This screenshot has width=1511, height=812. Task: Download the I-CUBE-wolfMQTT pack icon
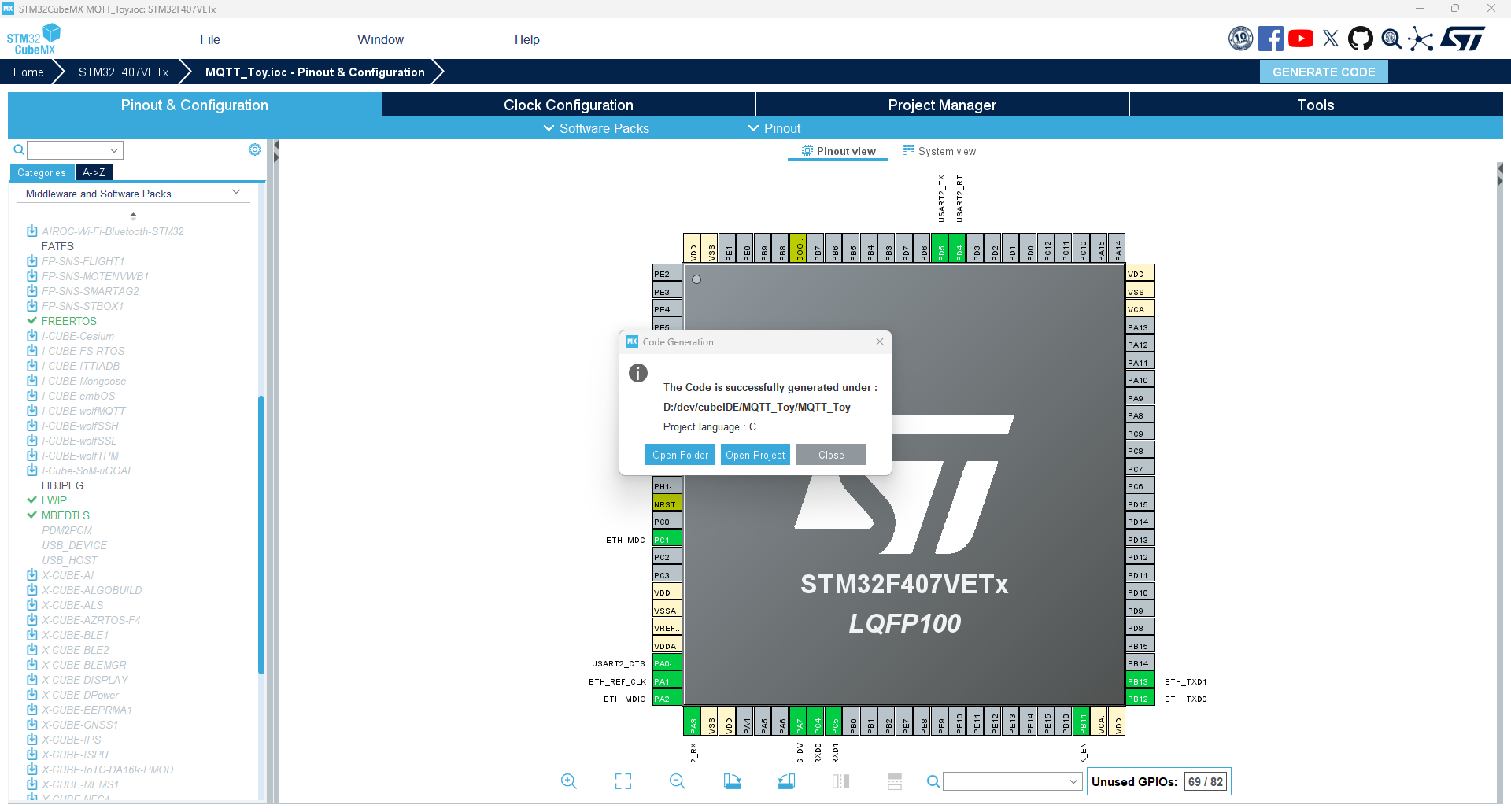(32, 411)
